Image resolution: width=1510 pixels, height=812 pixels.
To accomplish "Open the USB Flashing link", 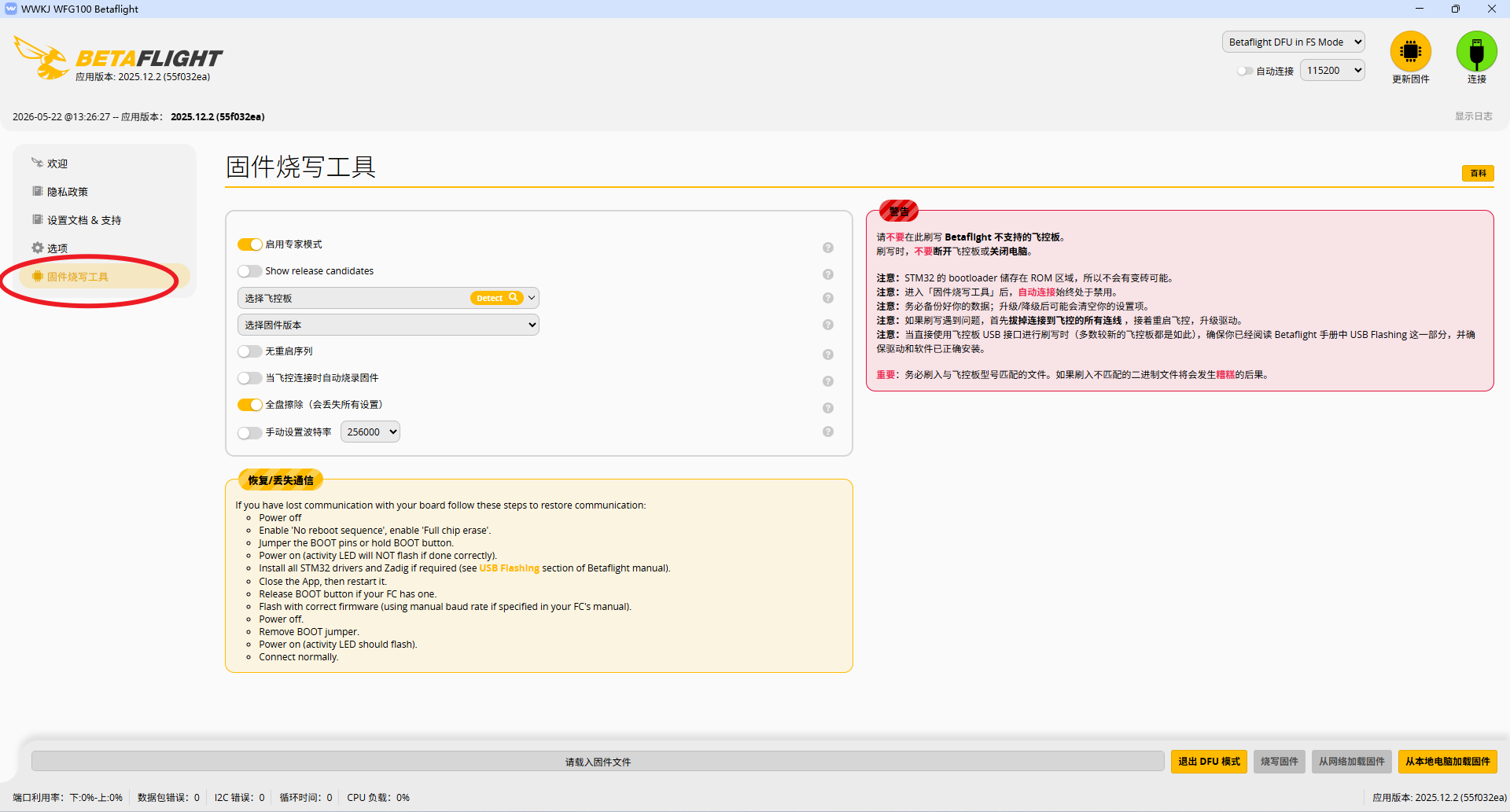I will 510,568.
